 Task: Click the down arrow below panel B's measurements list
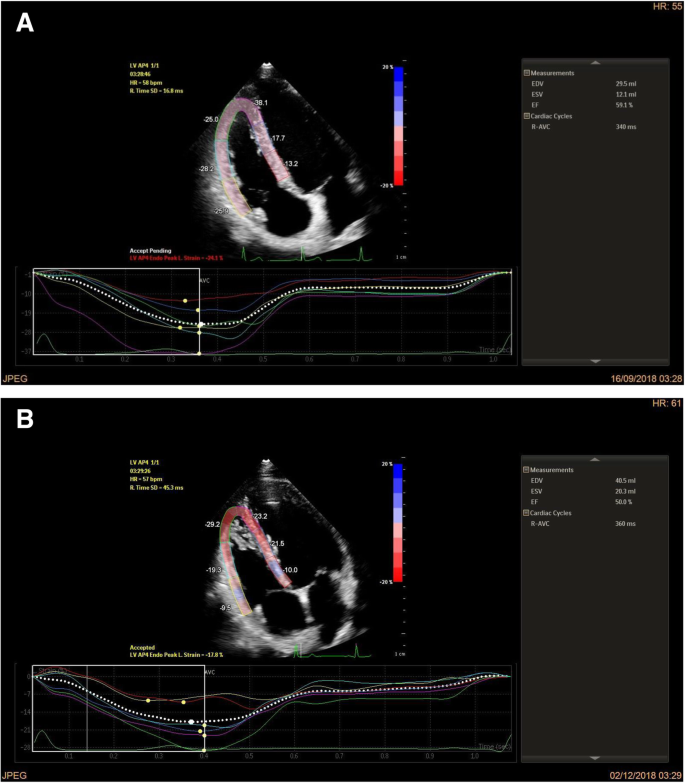point(595,758)
